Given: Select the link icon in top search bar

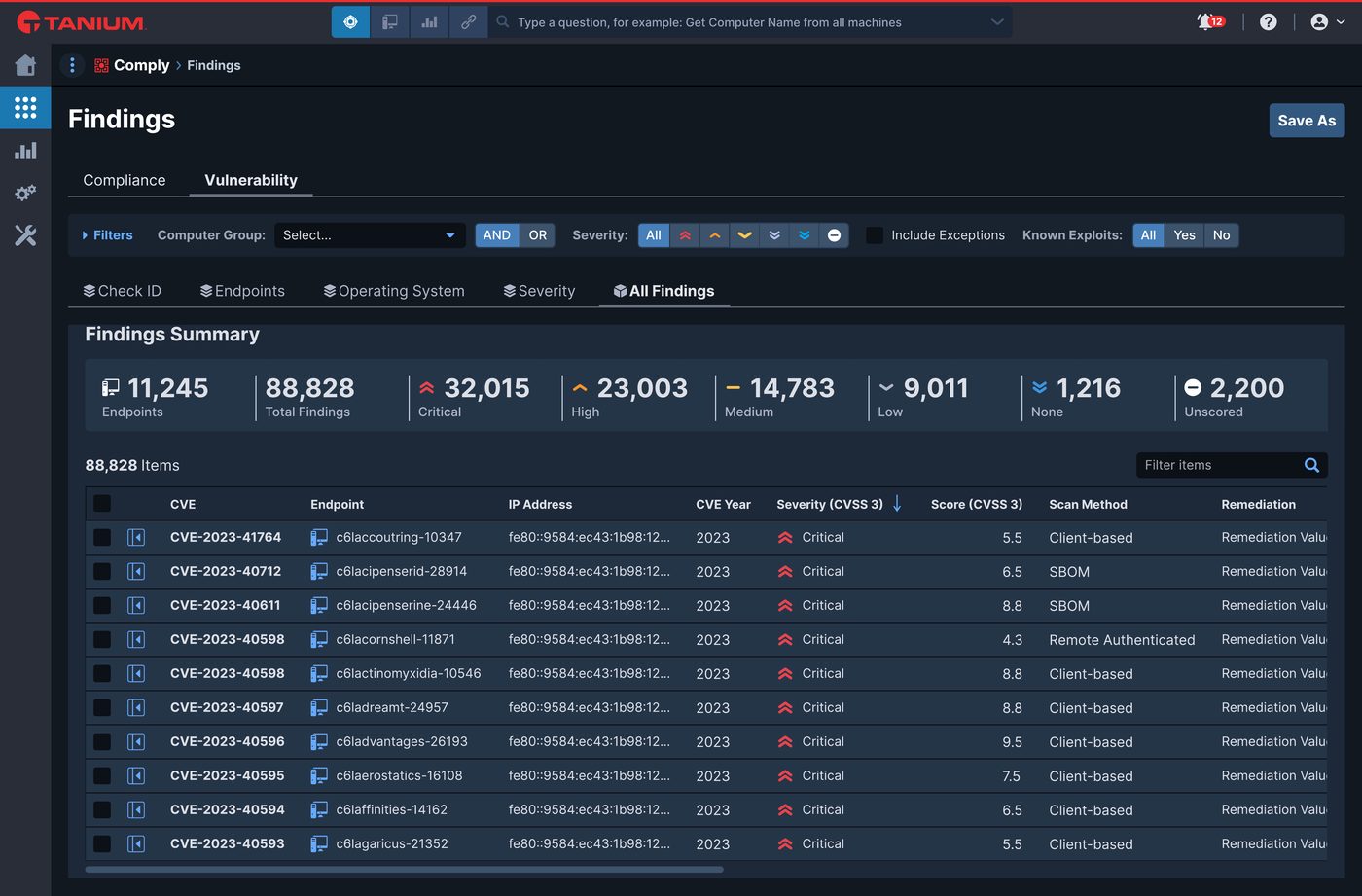Looking at the screenshot, I should pyautogui.click(x=468, y=21).
